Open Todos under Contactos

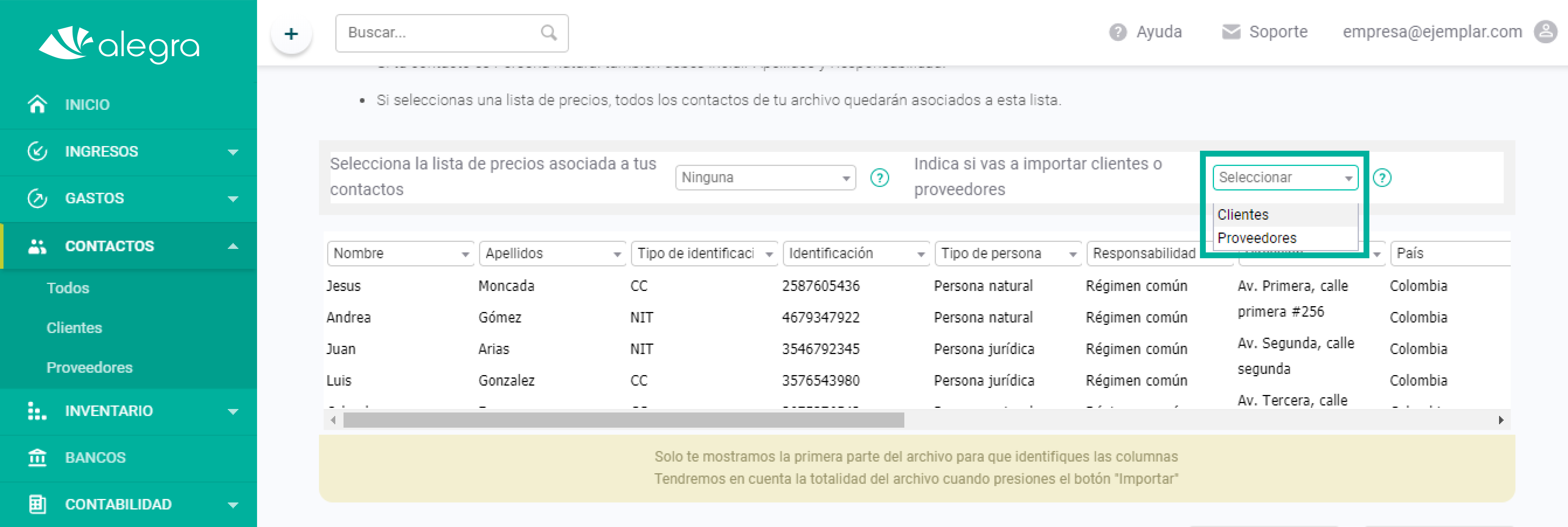(67, 288)
